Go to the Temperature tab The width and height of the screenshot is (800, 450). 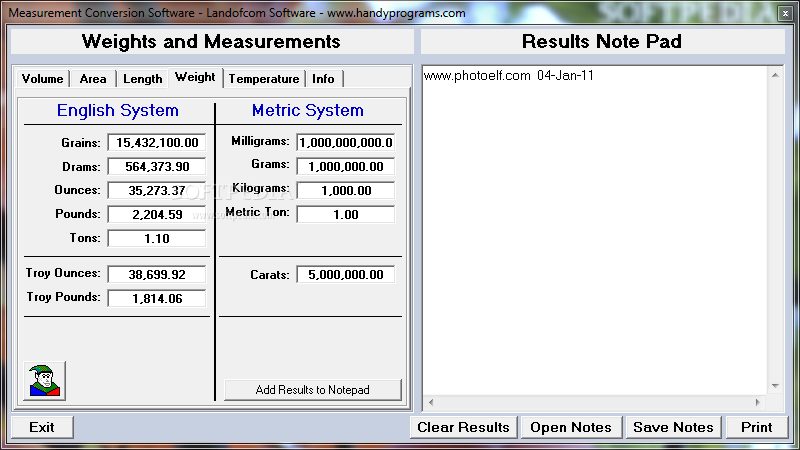pos(264,79)
